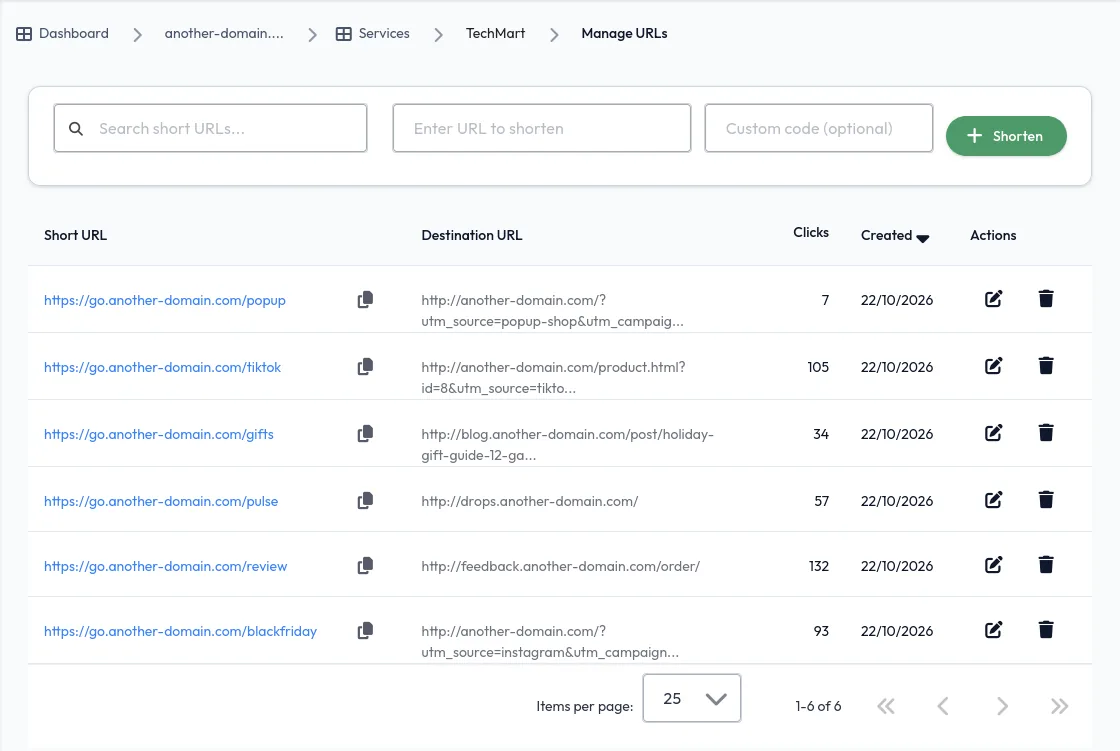Select the 132 clicks value

[819, 566]
